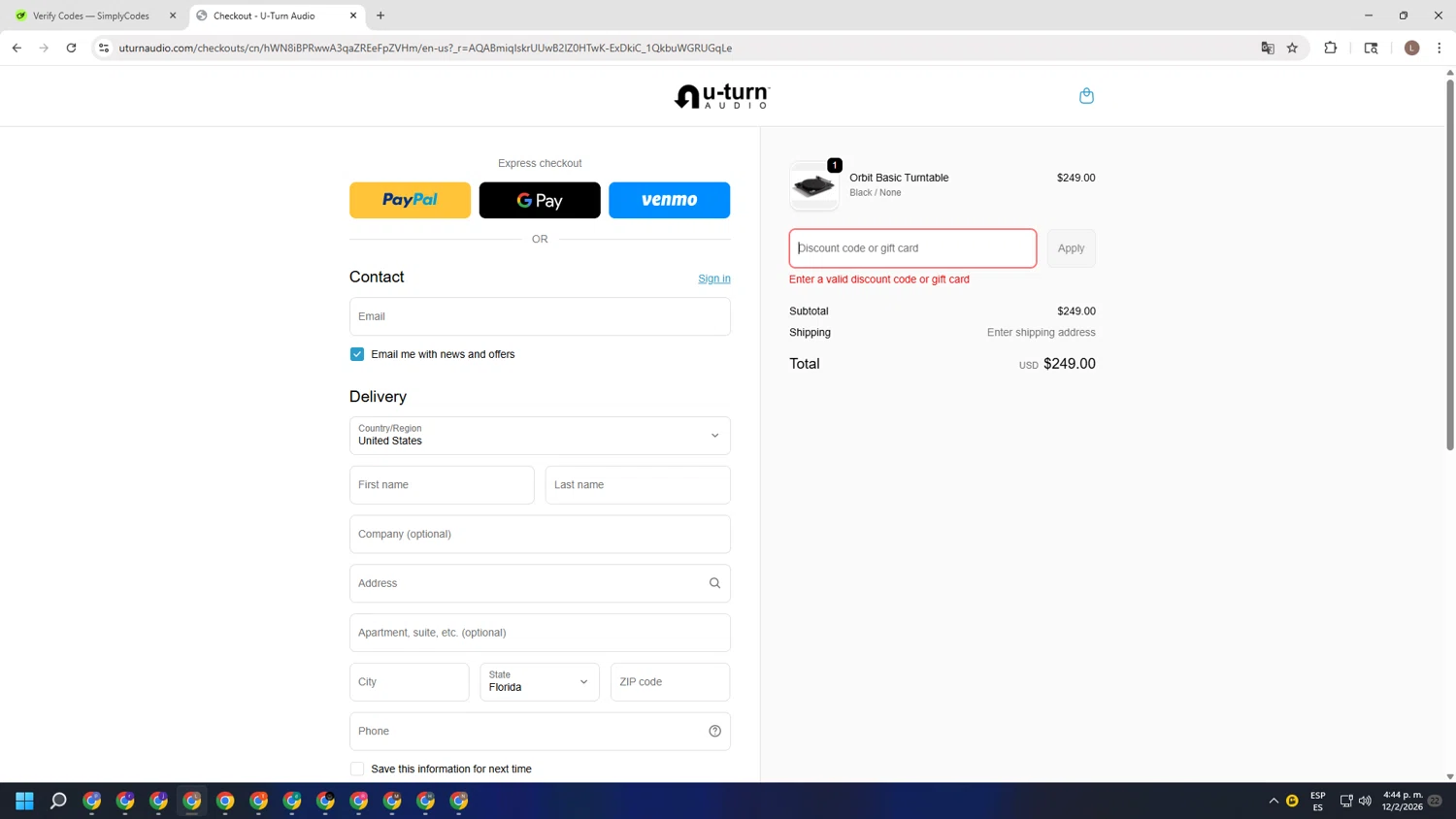The height and width of the screenshot is (819, 1456).
Task: Click the Total amount $249.00
Action: pyautogui.click(x=1070, y=364)
